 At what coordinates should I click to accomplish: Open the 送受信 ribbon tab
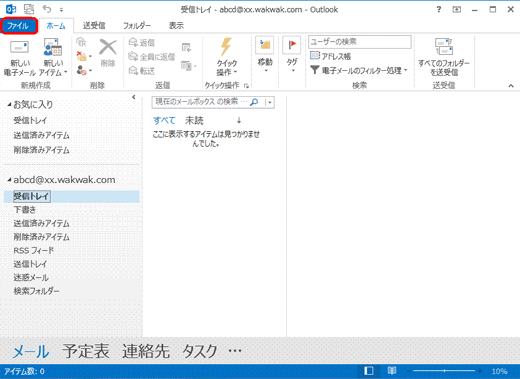94,26
